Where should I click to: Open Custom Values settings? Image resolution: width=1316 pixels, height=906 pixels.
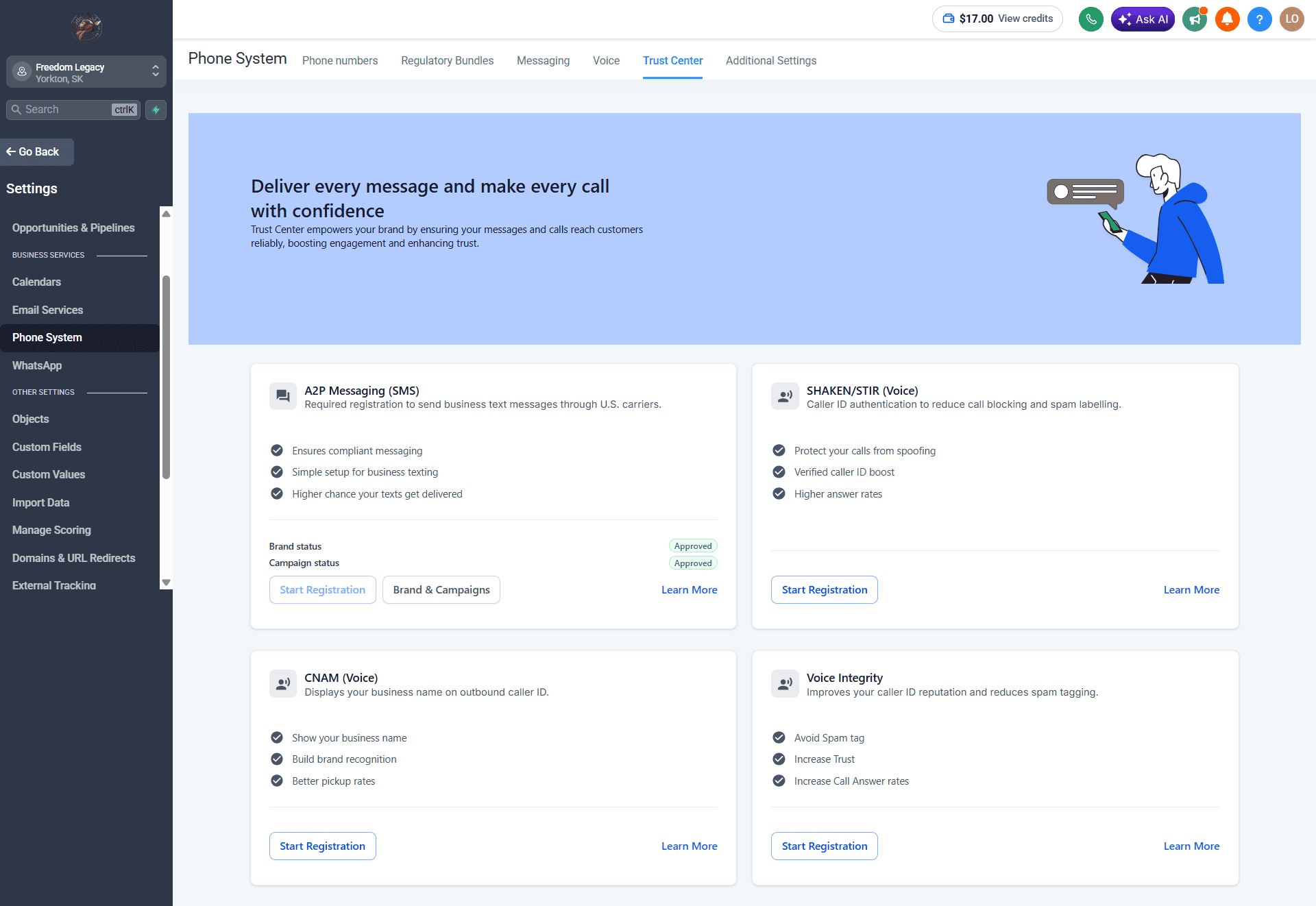49,474
